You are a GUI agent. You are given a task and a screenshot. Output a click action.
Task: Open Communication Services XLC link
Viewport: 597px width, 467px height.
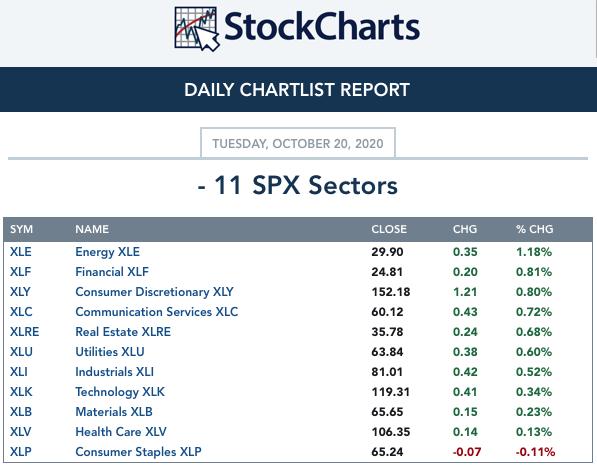[156, 312]
